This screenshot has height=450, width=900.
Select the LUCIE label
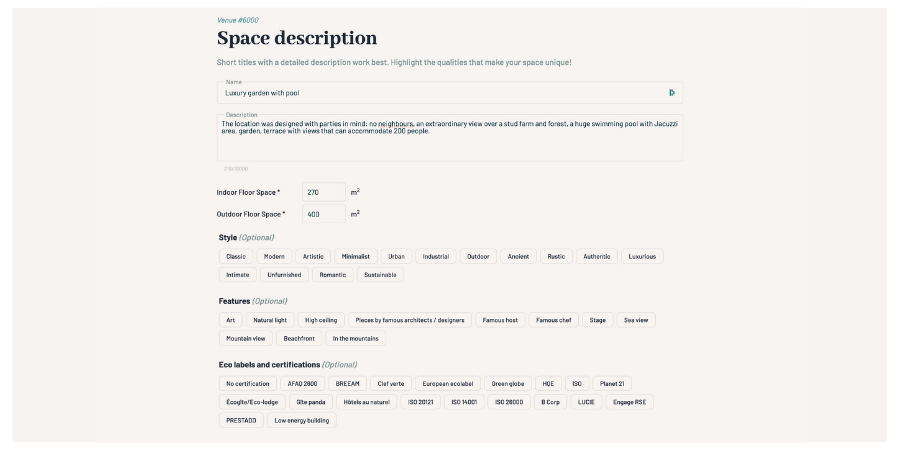[587, 402]
